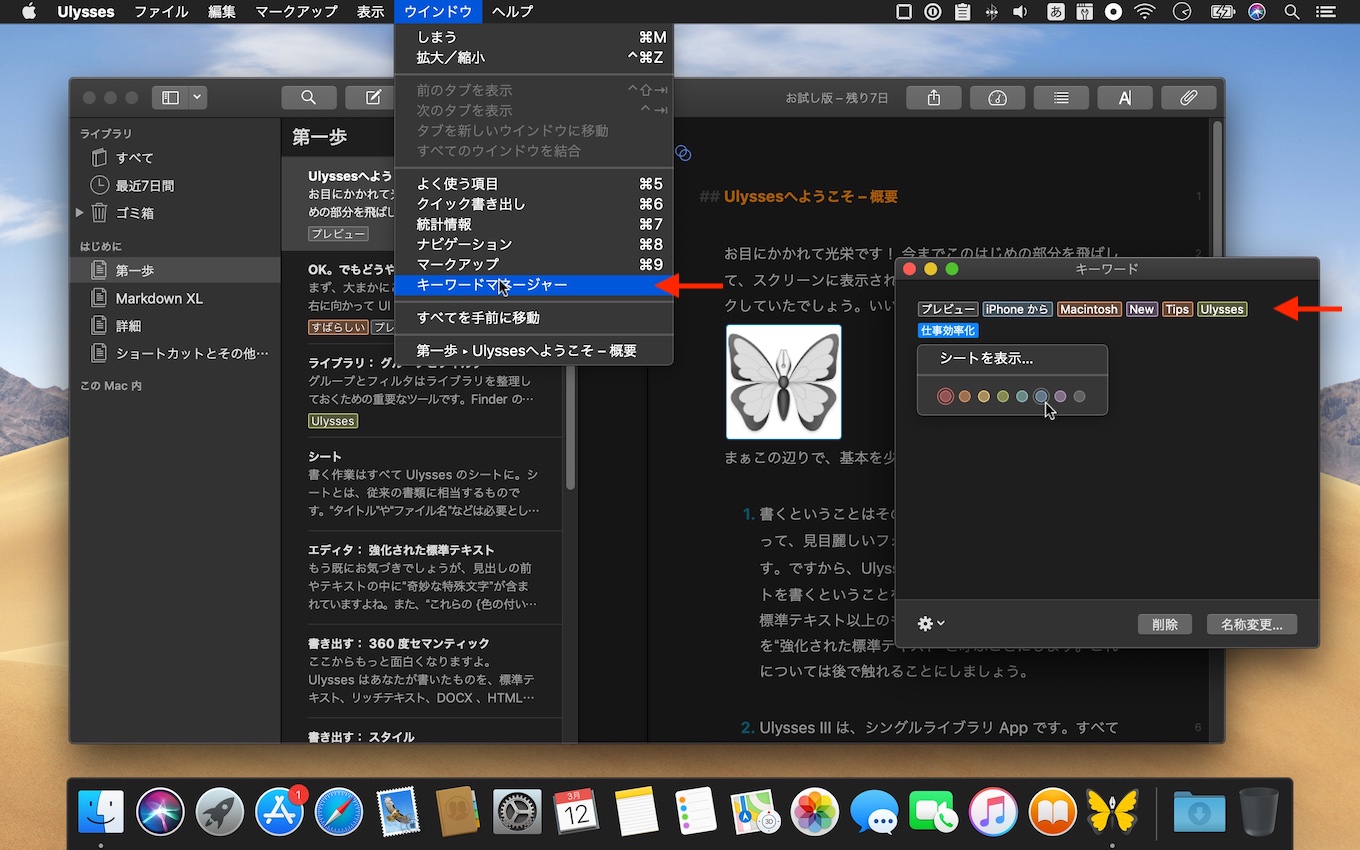The image size is (1360, 850).
Task: Choose キーワードマネージャー in the Window menu
Action: pyautogui.click(x=534, y=285)
